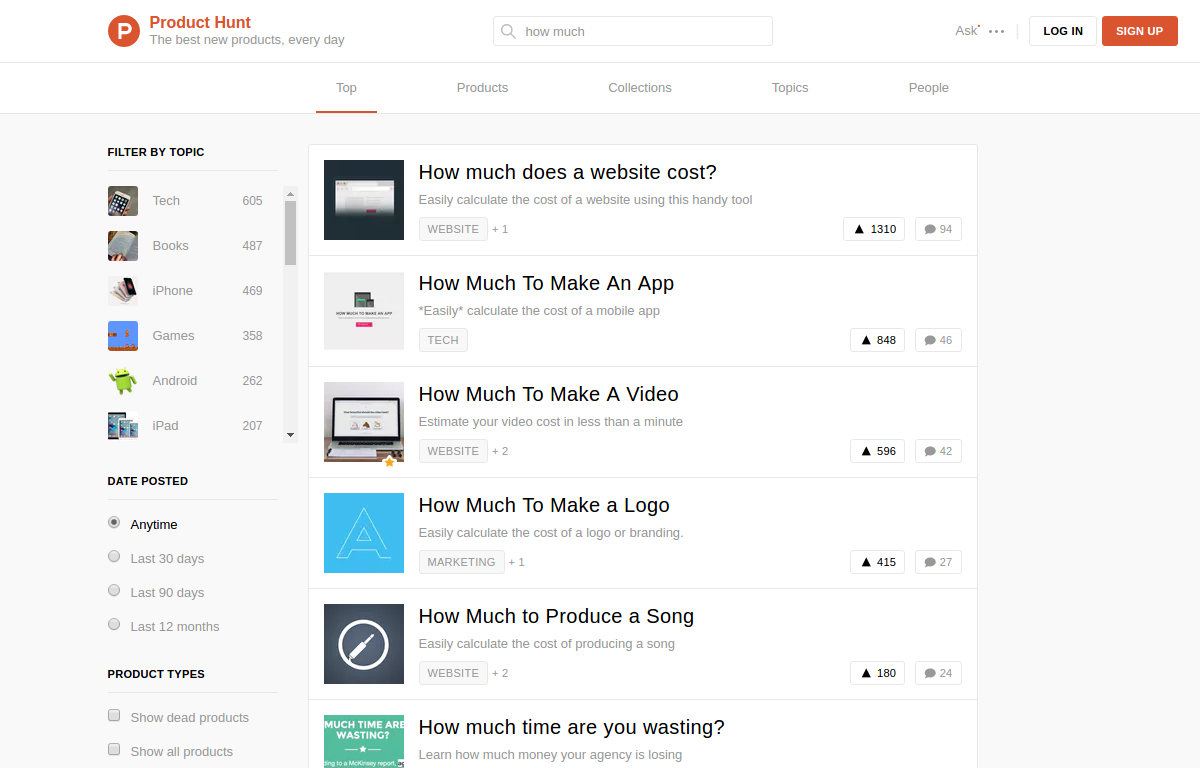This screenshot has height=768, width=1200.
Task: Switch to the Collections tab
Action: (x=640, y=88)
